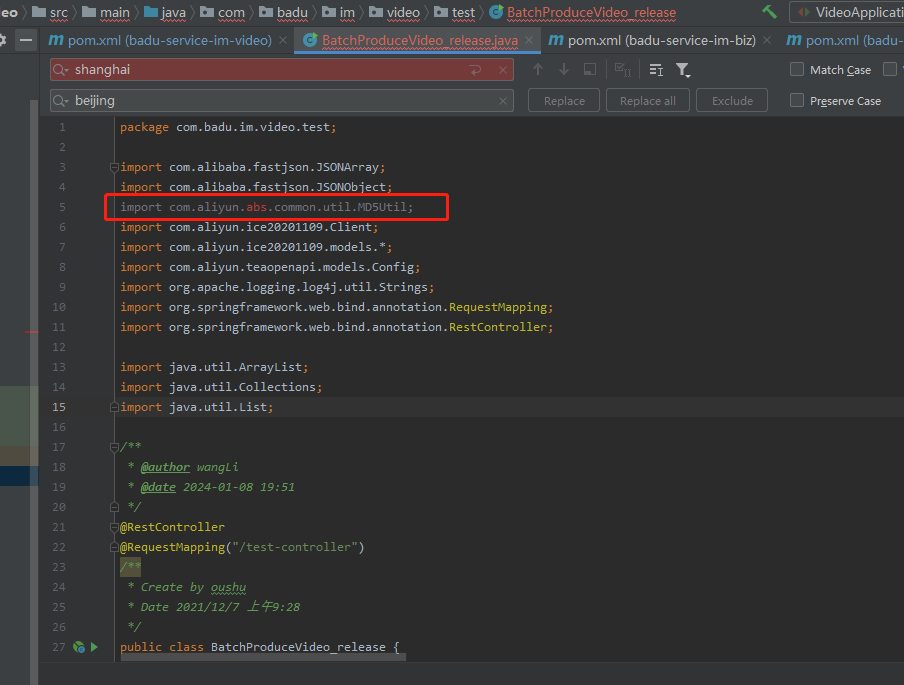904x685 pixels.
Task: Enable the Match Case checkbox
Action: click(x=797, y=70)
